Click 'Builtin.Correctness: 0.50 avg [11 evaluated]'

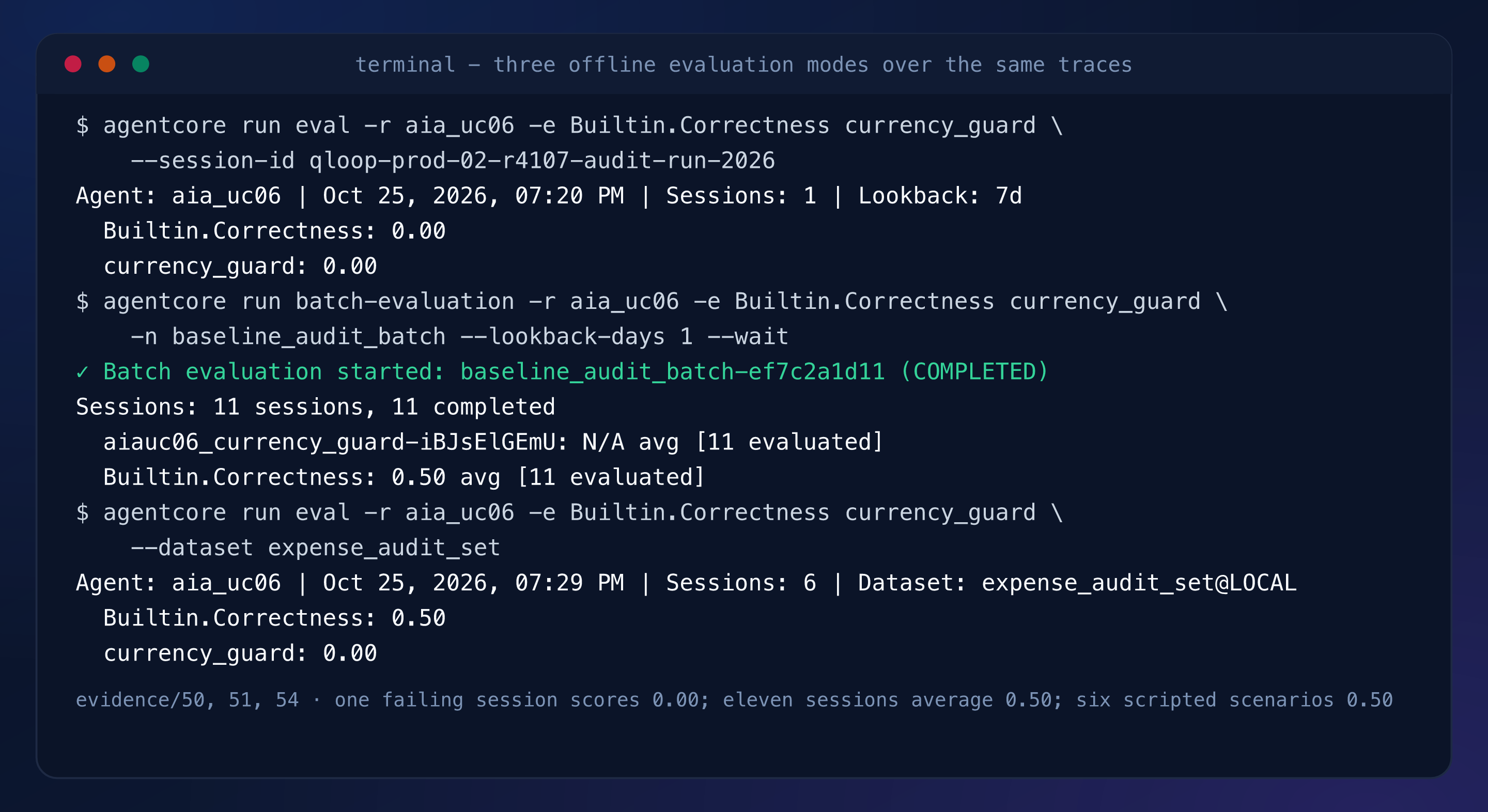pos(405,478)
